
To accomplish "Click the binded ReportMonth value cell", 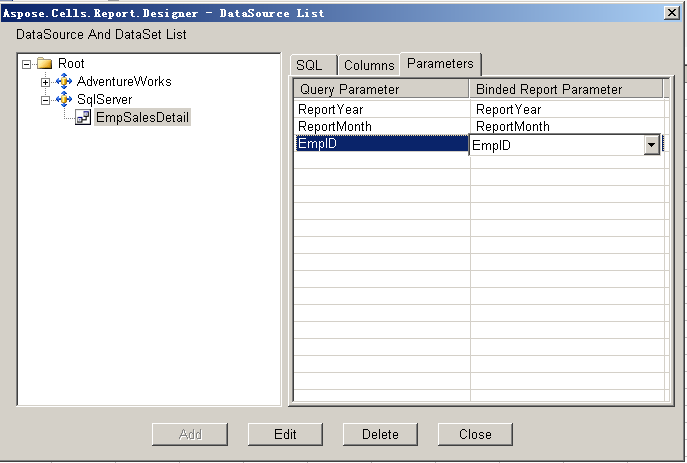I will [x=567, y=127].
